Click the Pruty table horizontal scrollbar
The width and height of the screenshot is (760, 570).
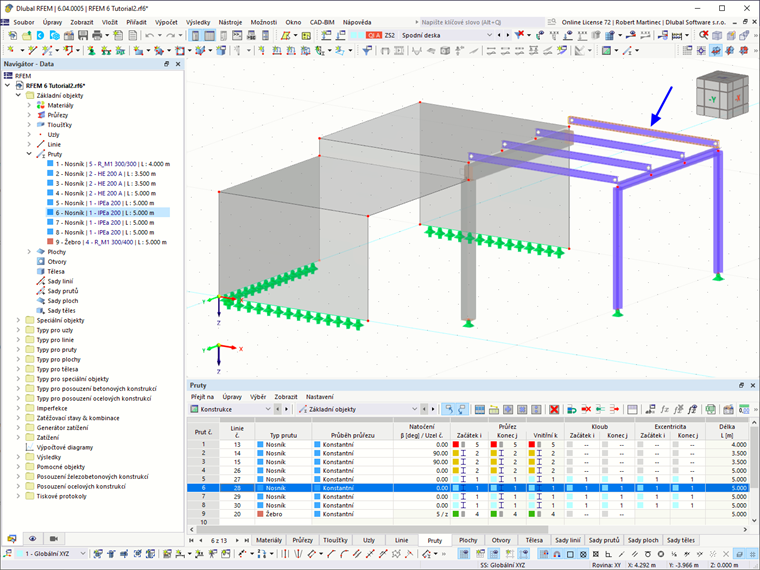(371, 530)
